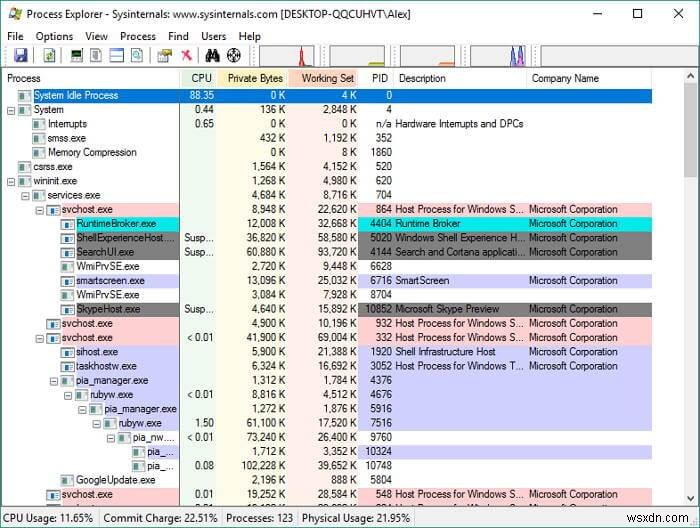
Task: Click the csrss.exe process icon
Action: pos(25,167)
